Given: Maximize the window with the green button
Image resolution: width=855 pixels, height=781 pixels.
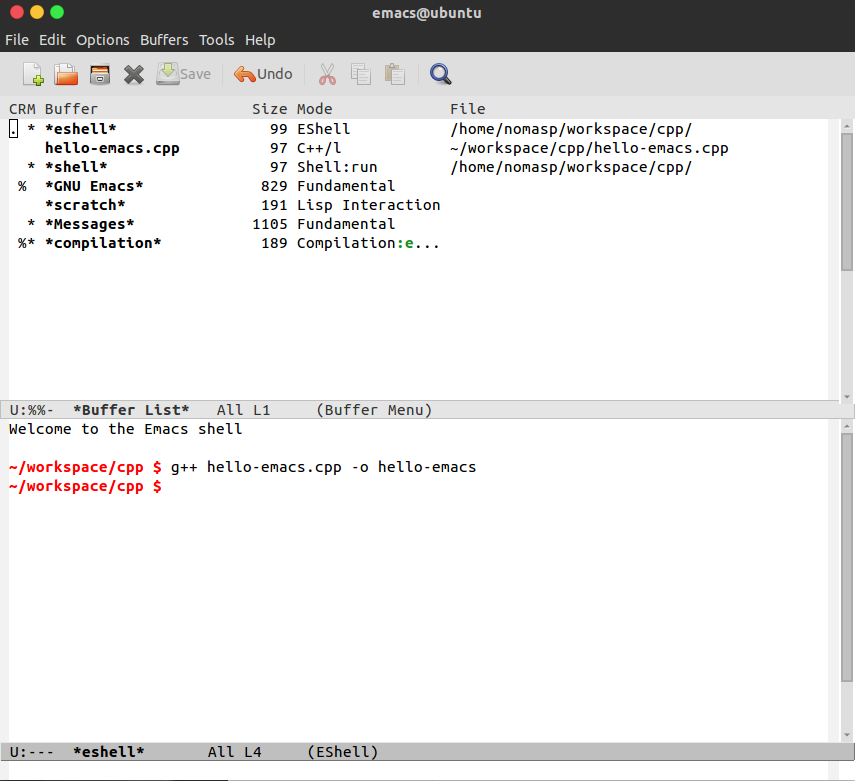Looking at the screenshot, I should pos(57,12).
